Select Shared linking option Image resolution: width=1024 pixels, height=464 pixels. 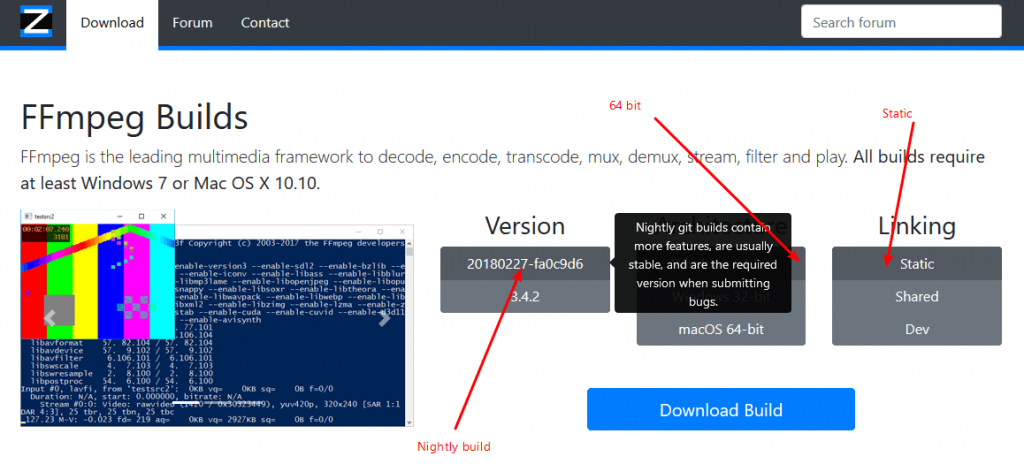point(917,297)
